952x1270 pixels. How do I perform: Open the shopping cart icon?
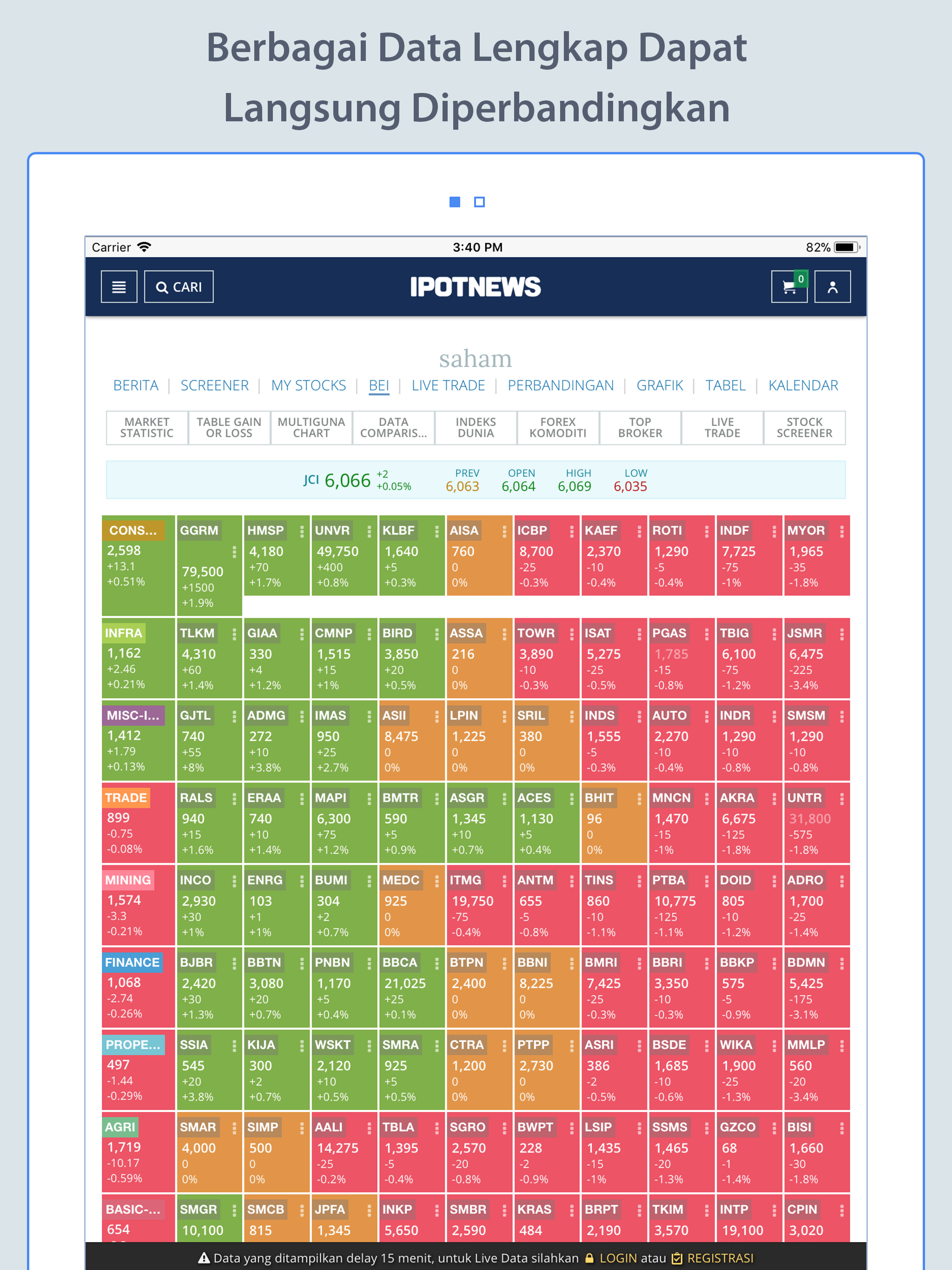[789, 286]
